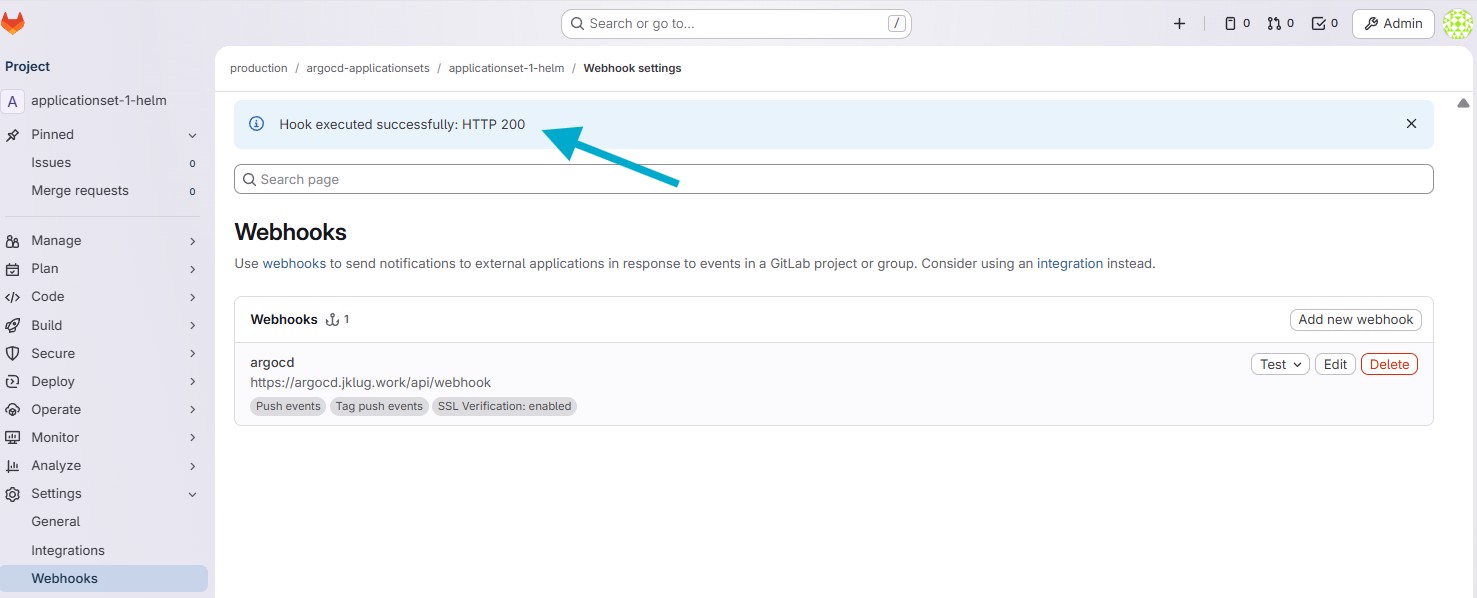Follow the integration link in description
Image resolution: width=1477 pixels, height=598 pixels.
1069,264
